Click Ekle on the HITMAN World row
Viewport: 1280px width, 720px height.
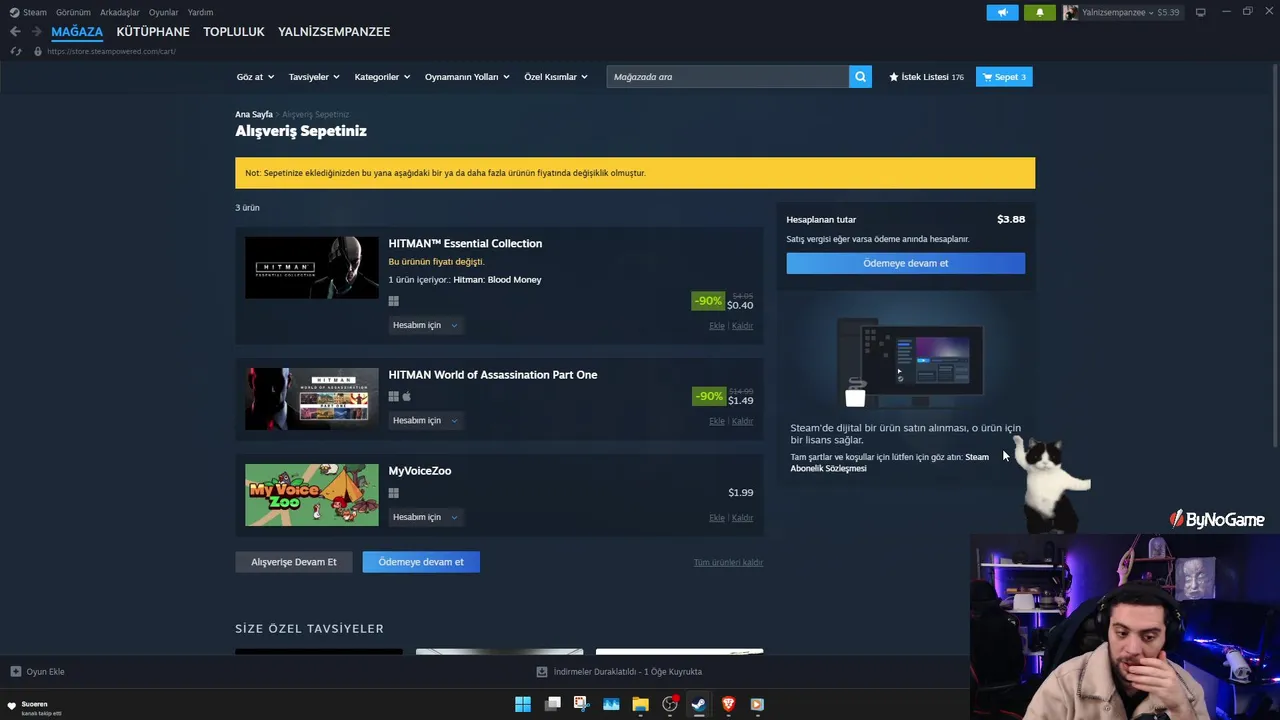[x=717, y=421]
